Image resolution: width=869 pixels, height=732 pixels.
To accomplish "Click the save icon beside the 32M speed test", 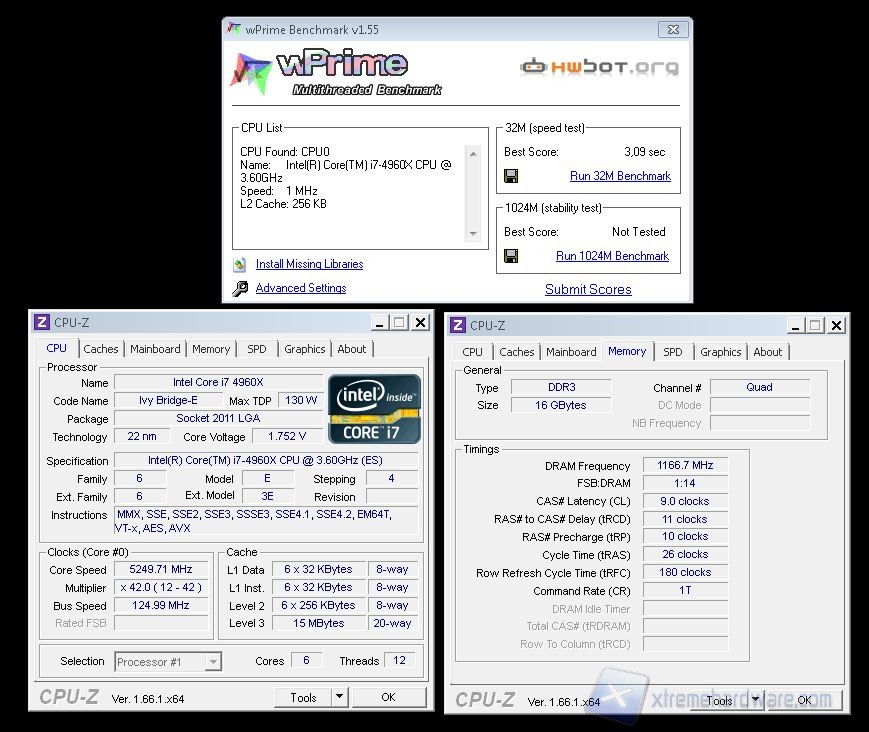I will [x=511, y=175].
